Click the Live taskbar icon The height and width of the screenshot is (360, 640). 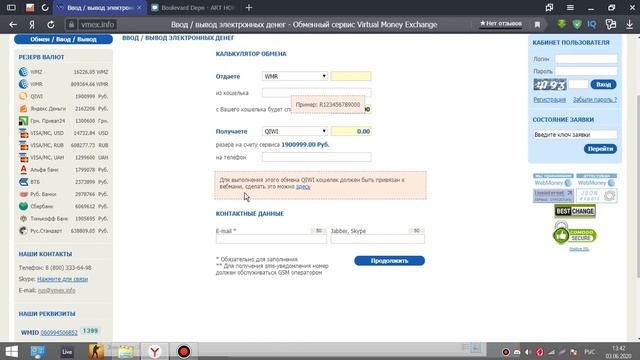[x=67, y=351]
